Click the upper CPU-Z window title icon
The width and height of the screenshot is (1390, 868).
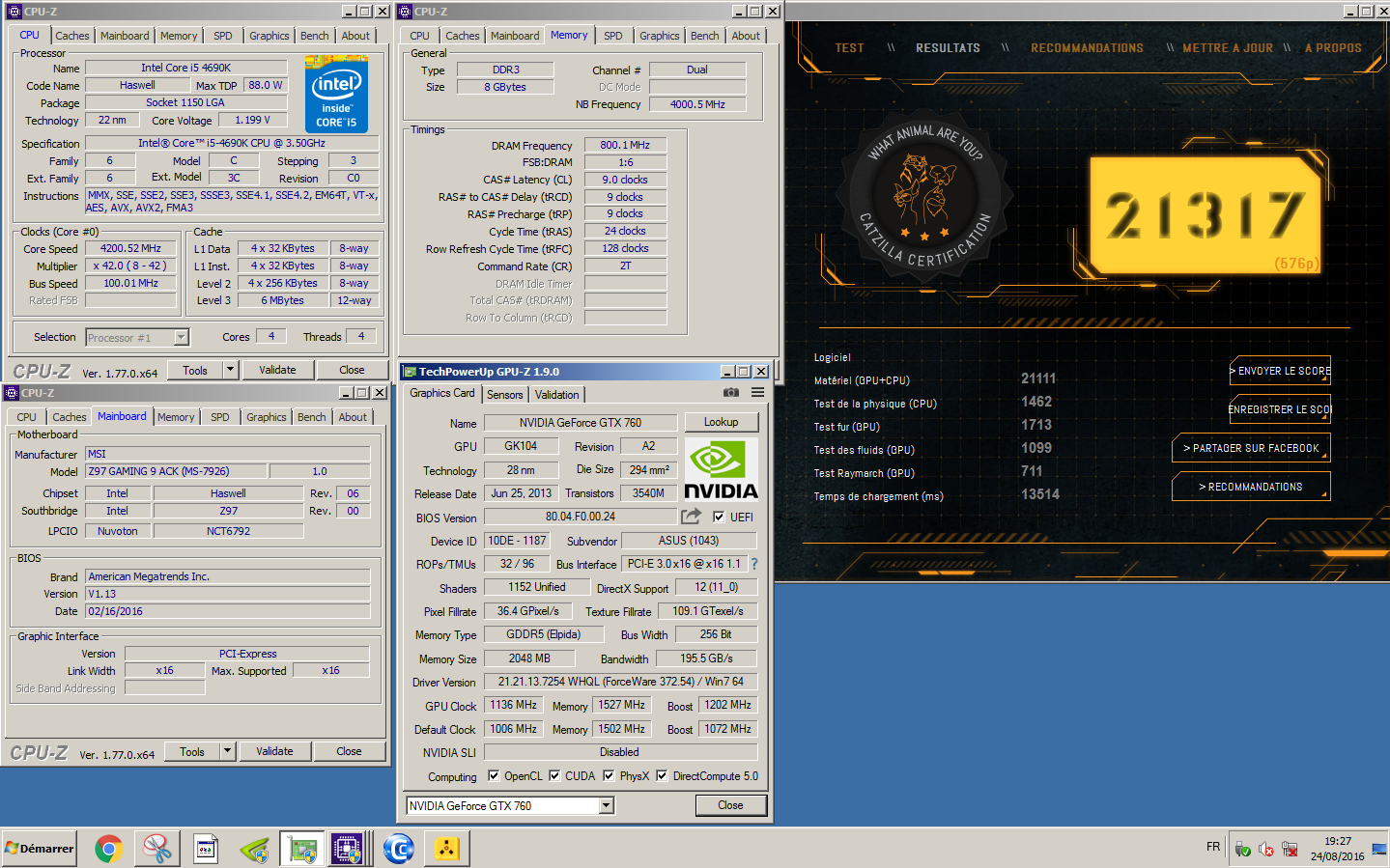click(14, 12)
